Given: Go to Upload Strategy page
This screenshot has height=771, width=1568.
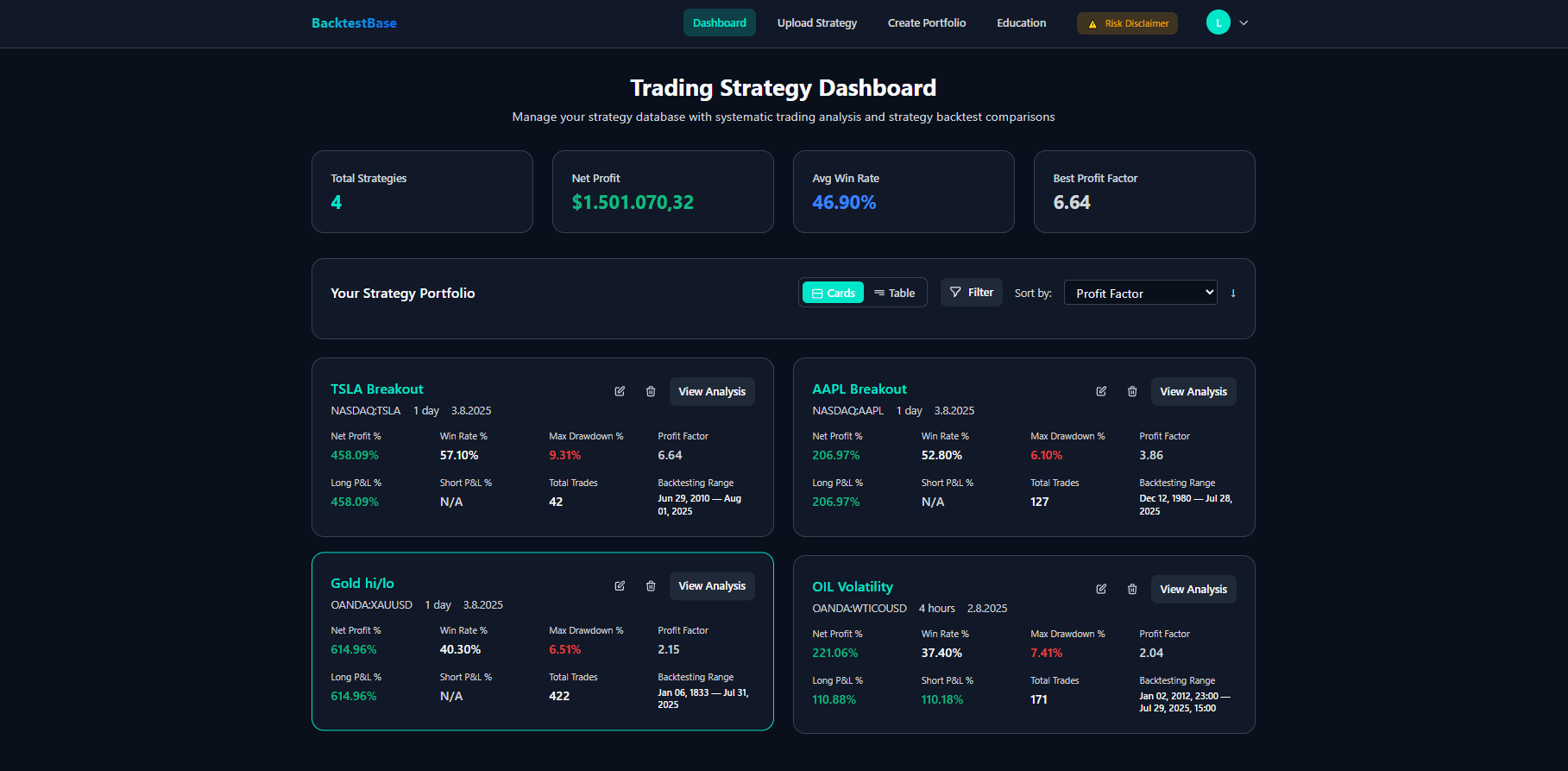Looking at the screenshot, I should [816, 23].
